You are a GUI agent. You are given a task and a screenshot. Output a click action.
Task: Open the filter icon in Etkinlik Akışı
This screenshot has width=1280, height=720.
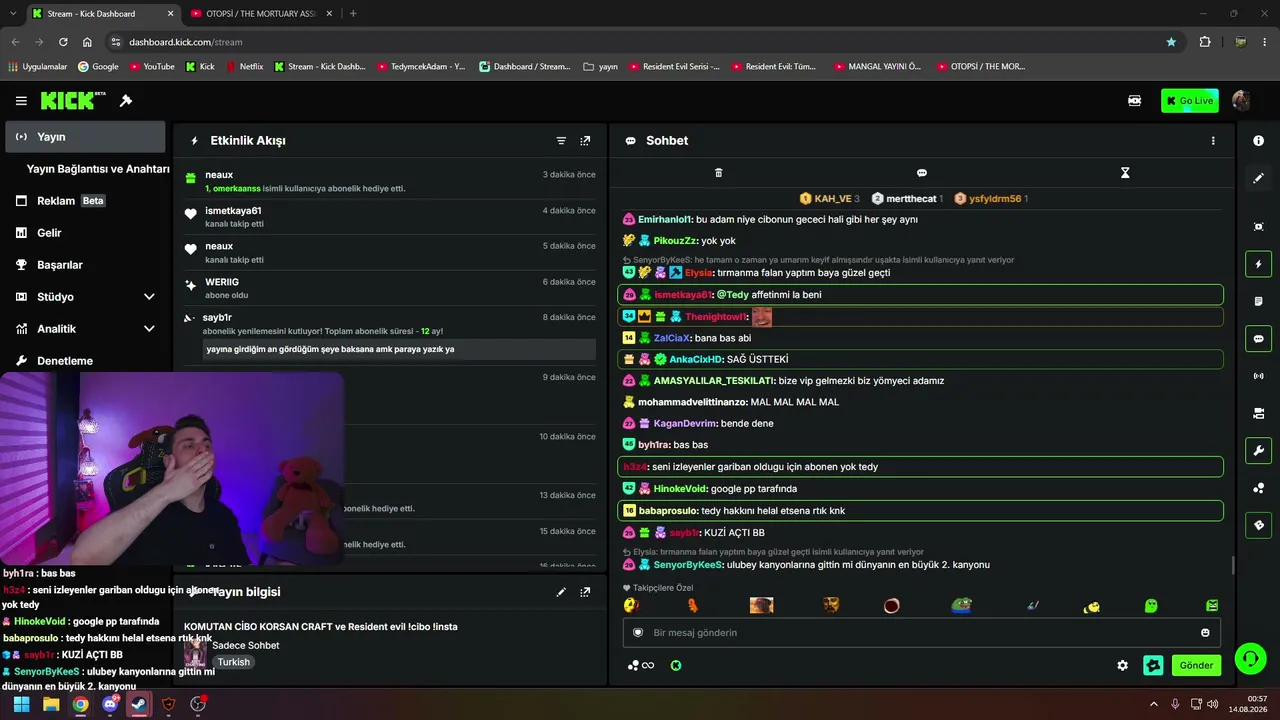click(561, 141)
